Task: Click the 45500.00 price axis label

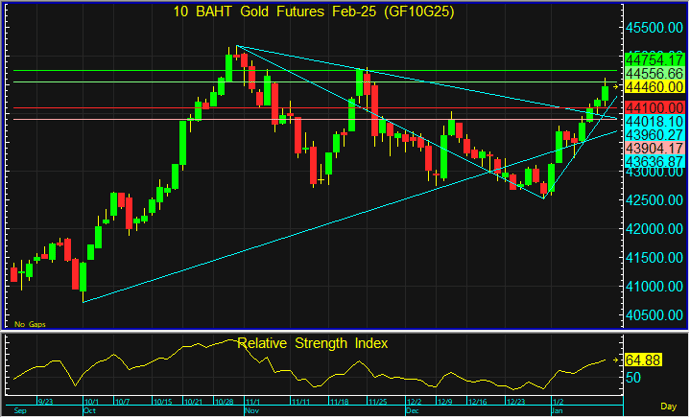Action: [654, 29]
